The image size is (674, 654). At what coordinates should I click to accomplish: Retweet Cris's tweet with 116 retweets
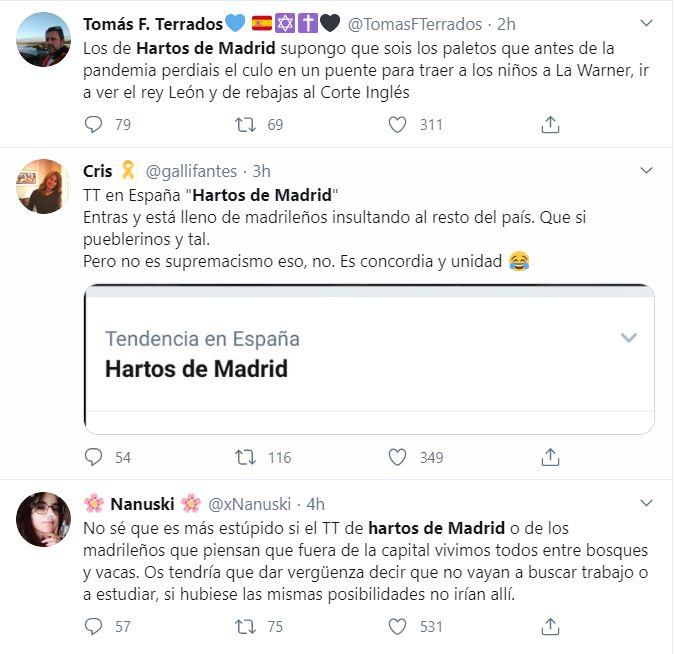tap(245, 457)
